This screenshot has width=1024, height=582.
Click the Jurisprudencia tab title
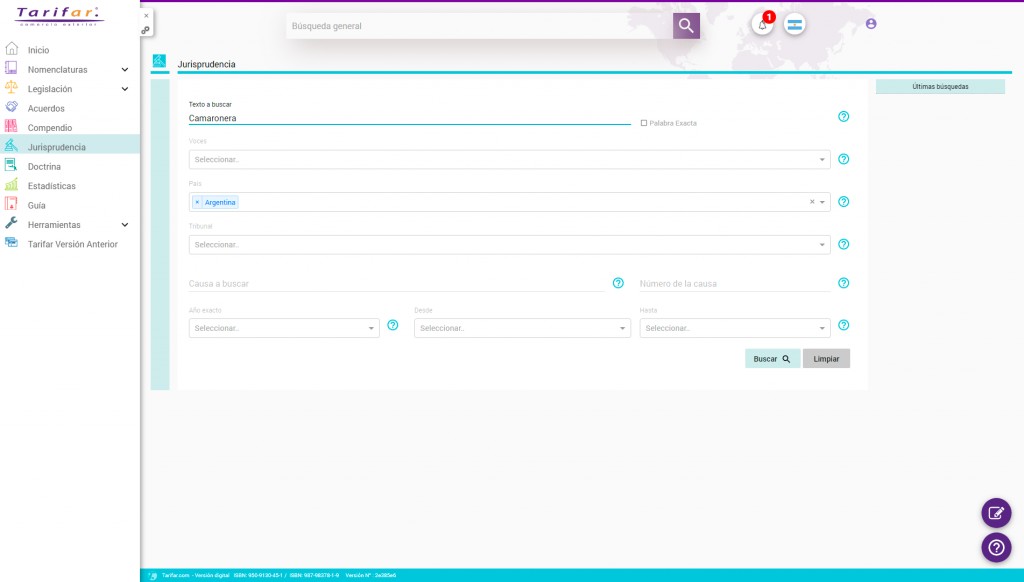click(206, 64)
